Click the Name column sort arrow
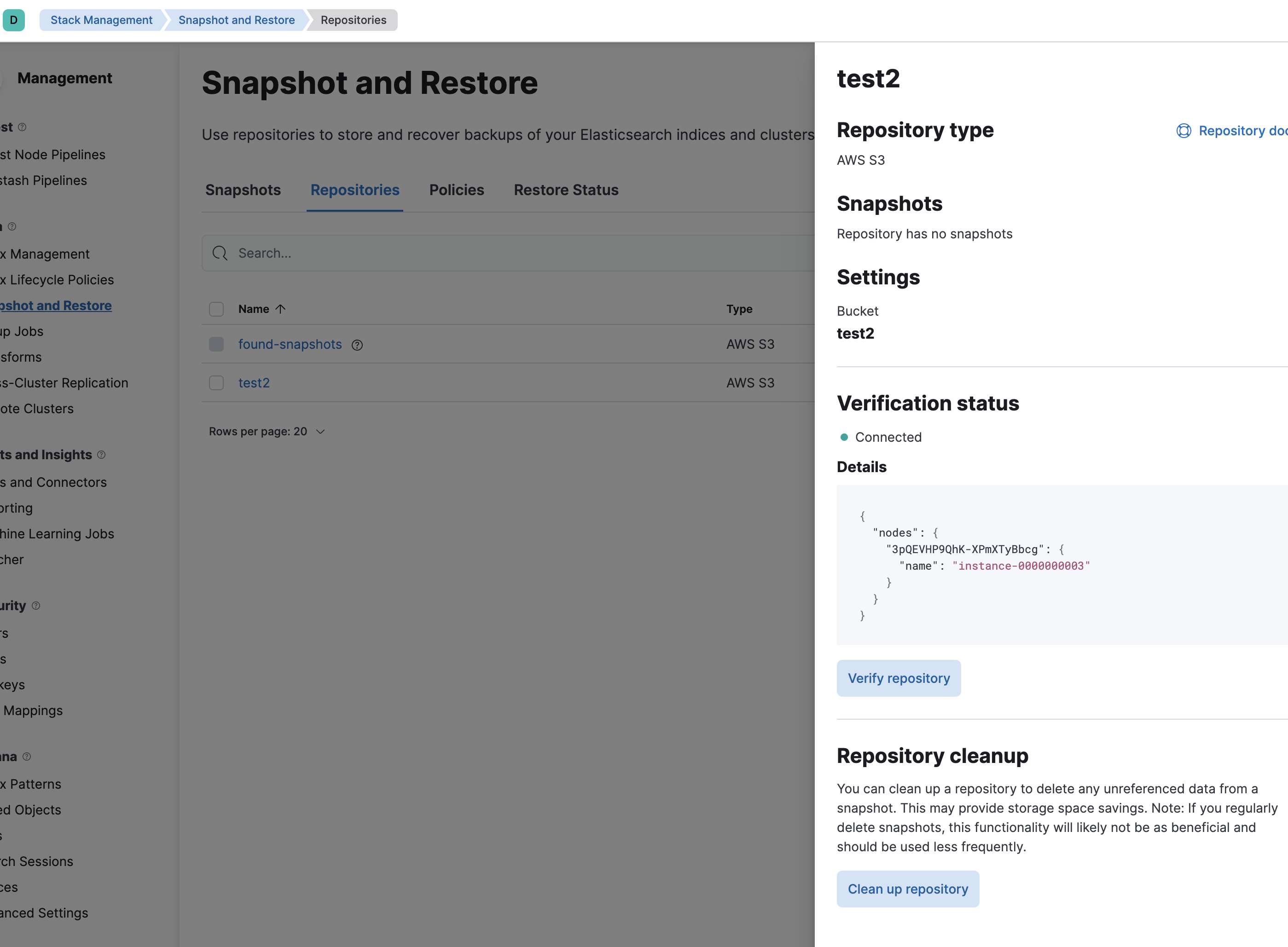 (x=280, y=309)
